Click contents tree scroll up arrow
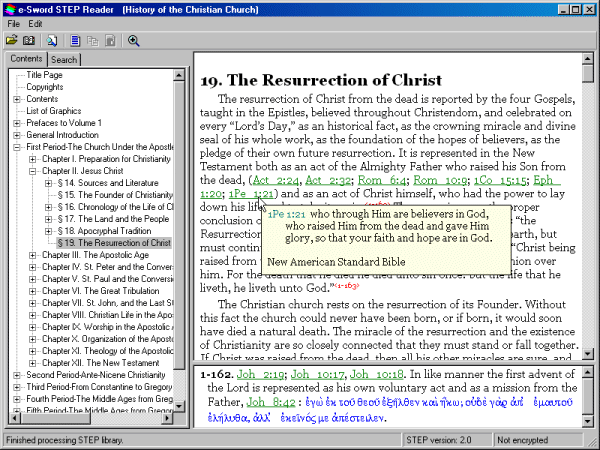600x450 pixels. click(x=179, y=75)
